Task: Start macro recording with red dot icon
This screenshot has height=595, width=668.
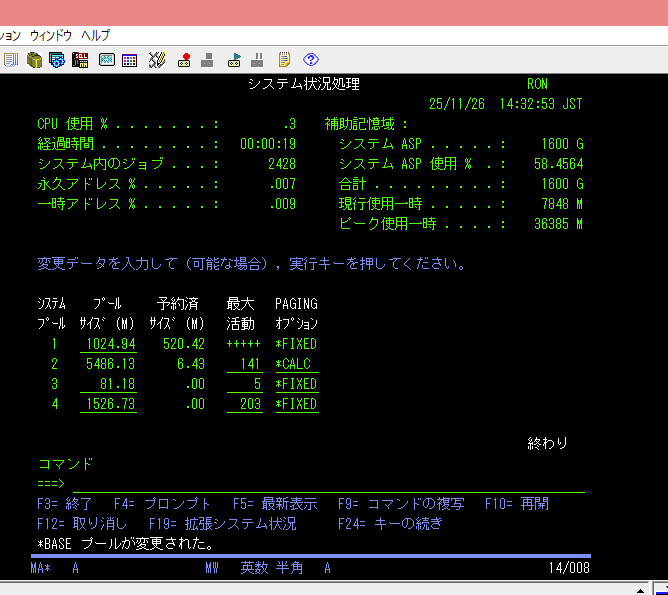Action: click(184, 60)
